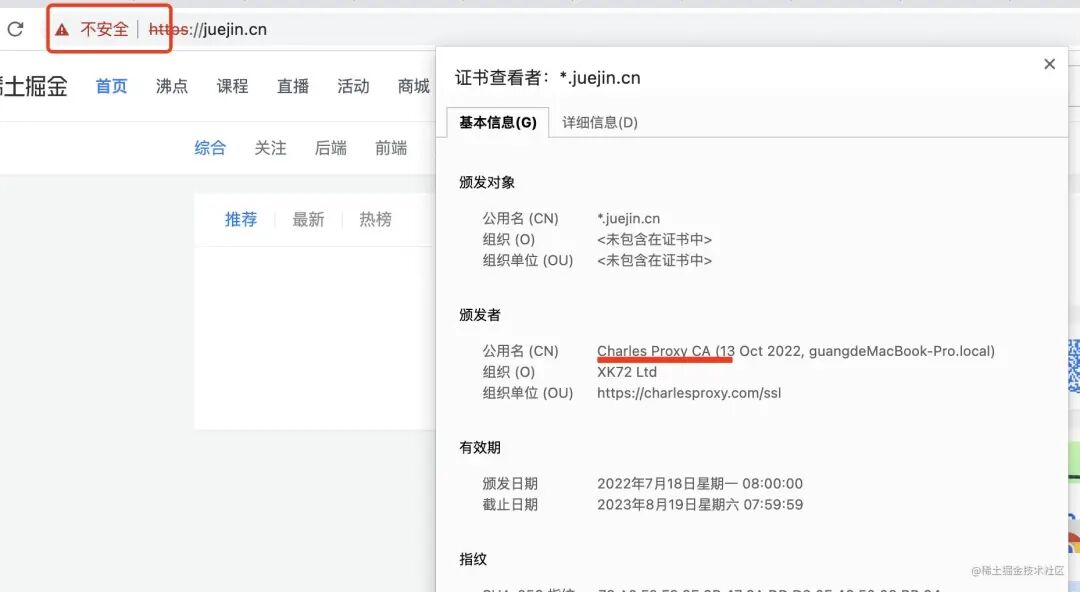Click the 颁发对象 section heading

coord(487,183)
